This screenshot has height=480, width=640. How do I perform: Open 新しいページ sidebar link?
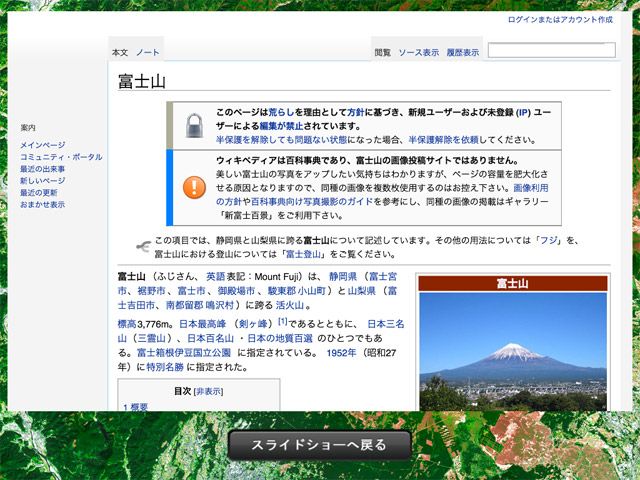[x=43, y=181]
